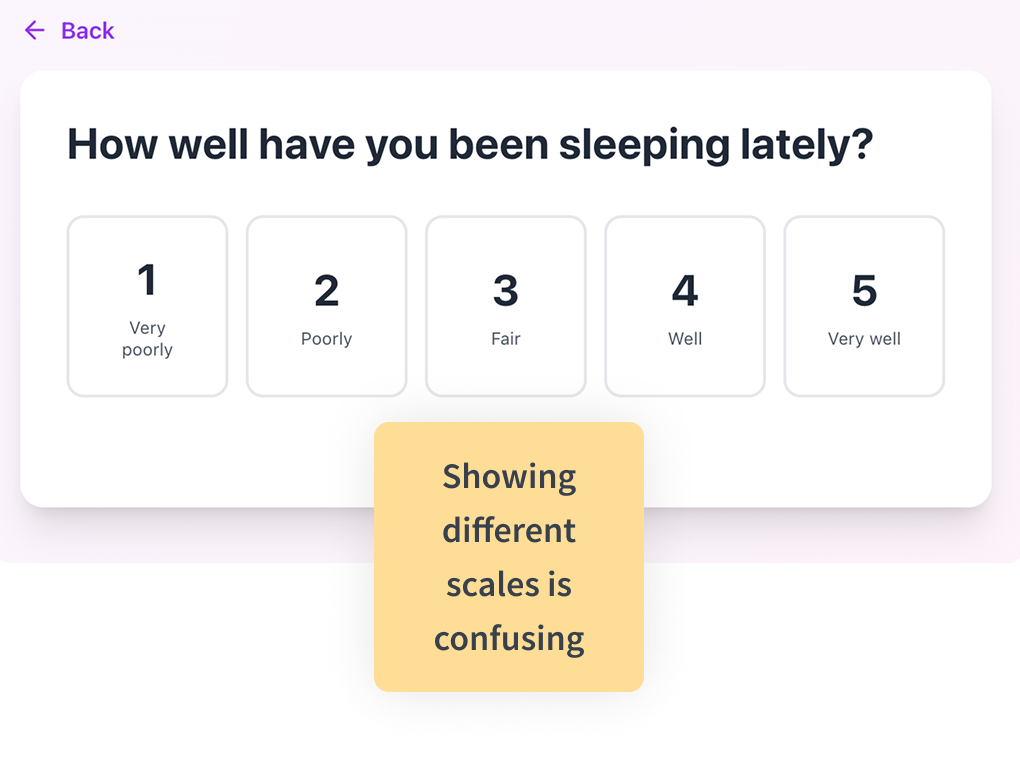Click the large number 1
1020x772 pixels.
coord(147,280)
